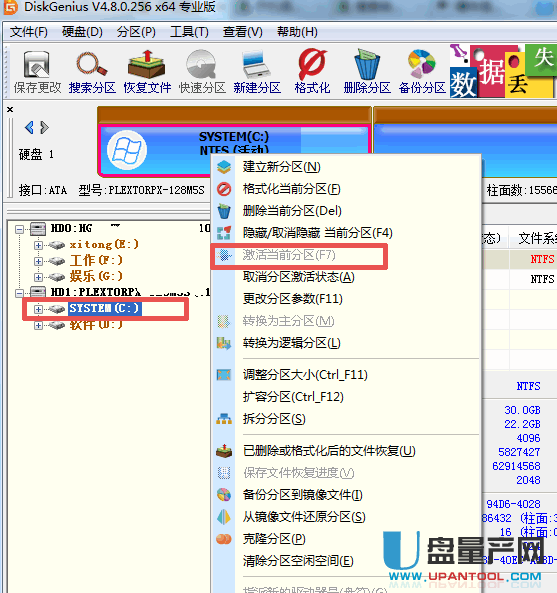Choose 清除分区空闲空间(E)
Viewport: 557px width, 593px height.
(298, 561)
